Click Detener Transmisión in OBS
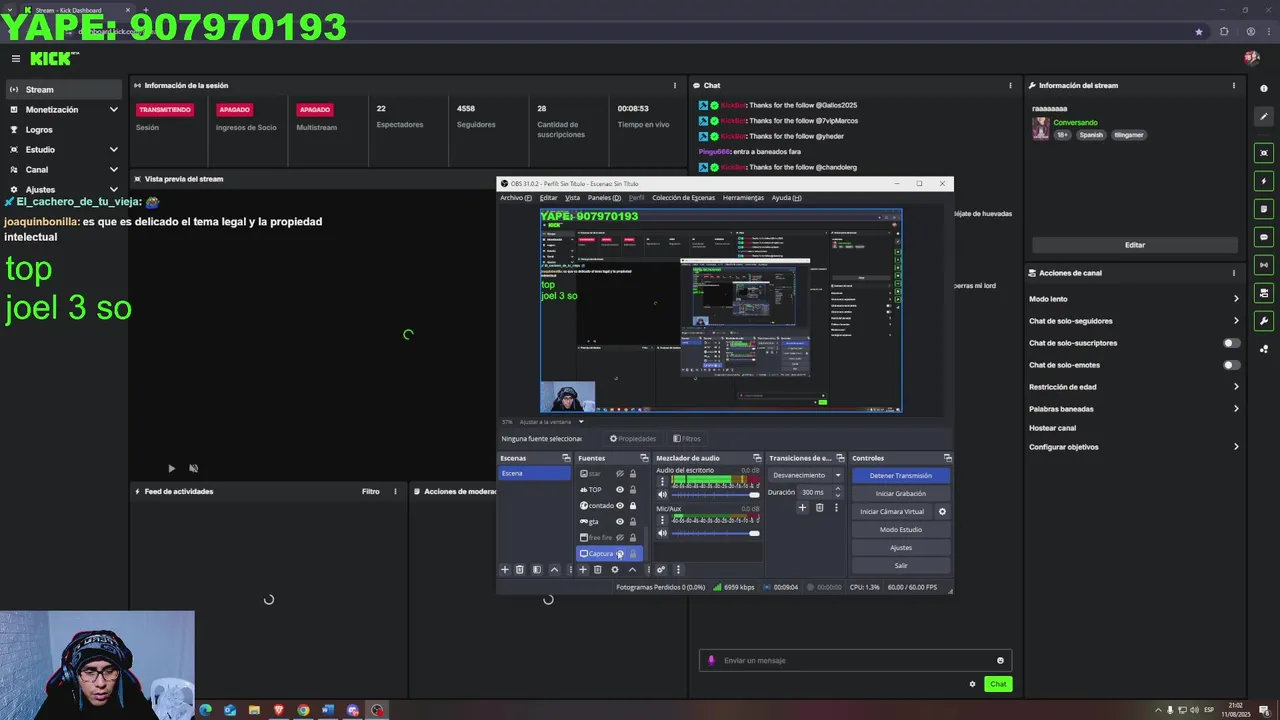Image resolution: width=1280 pixels, height=720 pixels. pyautogui.click(x=900, y=476)
